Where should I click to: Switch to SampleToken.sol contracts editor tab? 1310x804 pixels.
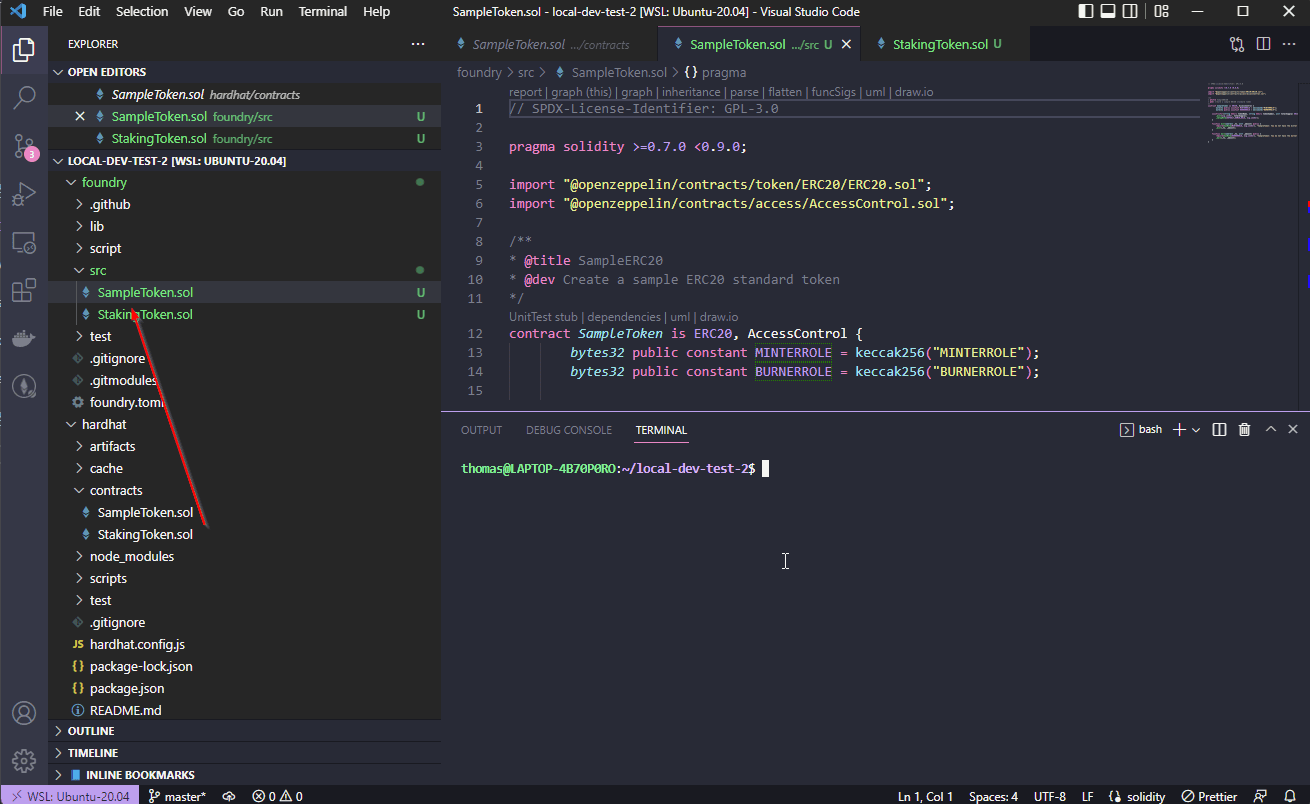[550, 44]
